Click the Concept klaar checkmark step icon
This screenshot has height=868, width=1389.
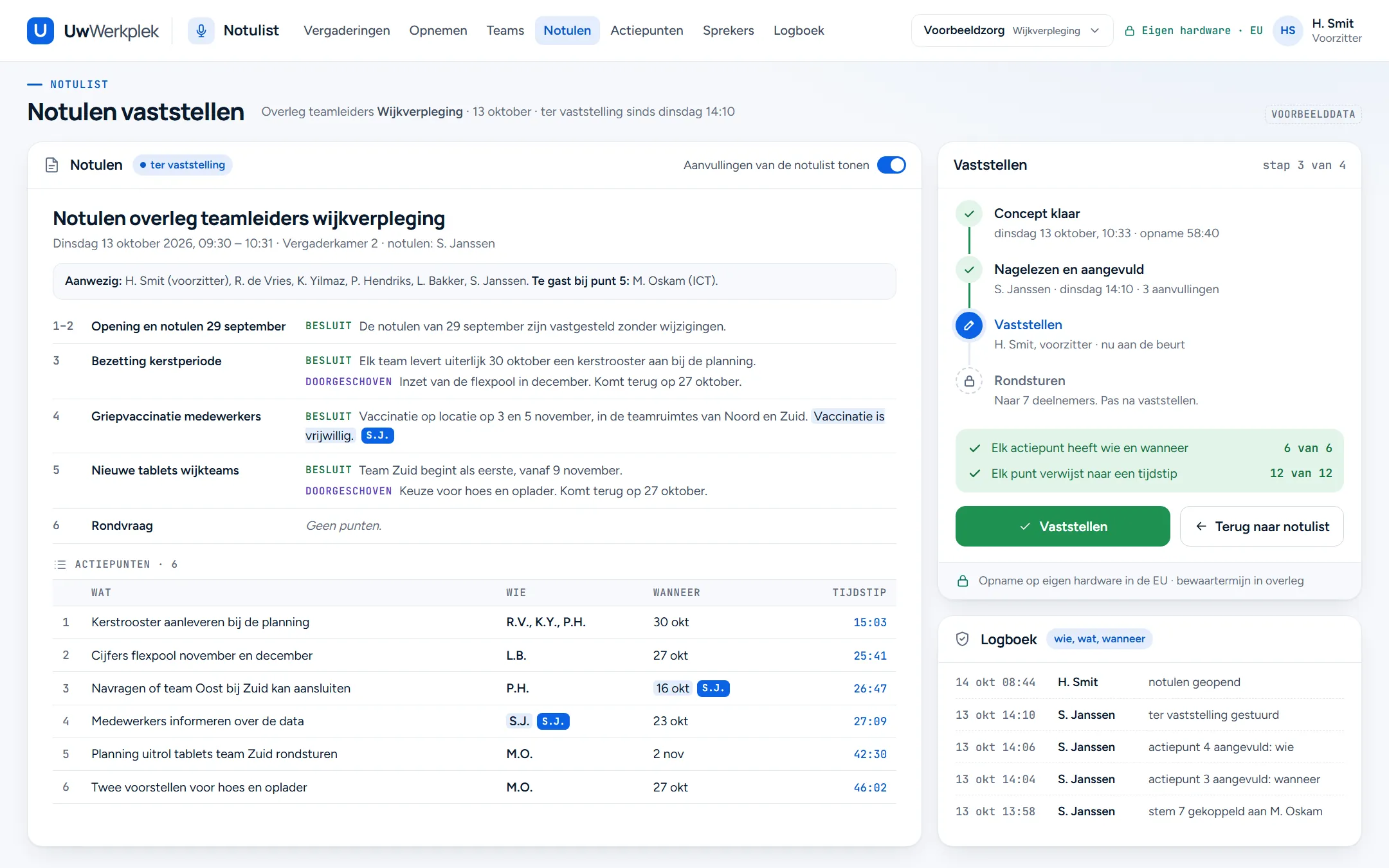969,214
